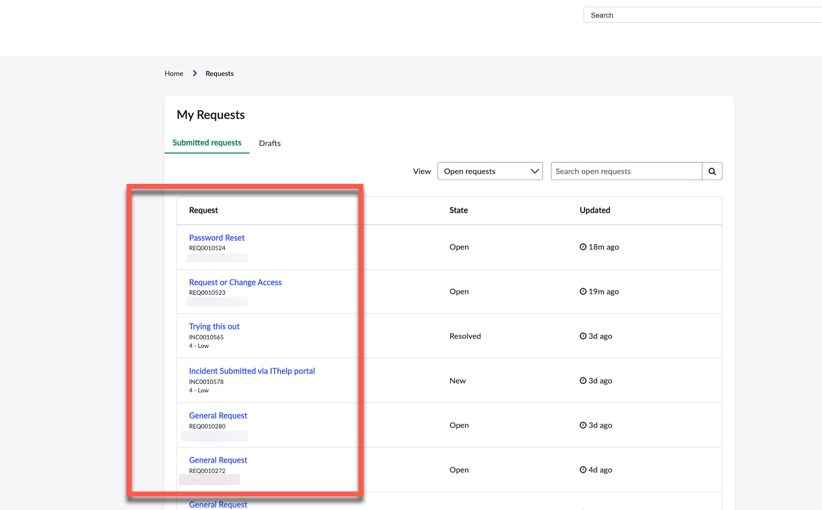Click the clock icon beside 4d ago
Viewport: 822px width, 510px height.
coord(583,470)
